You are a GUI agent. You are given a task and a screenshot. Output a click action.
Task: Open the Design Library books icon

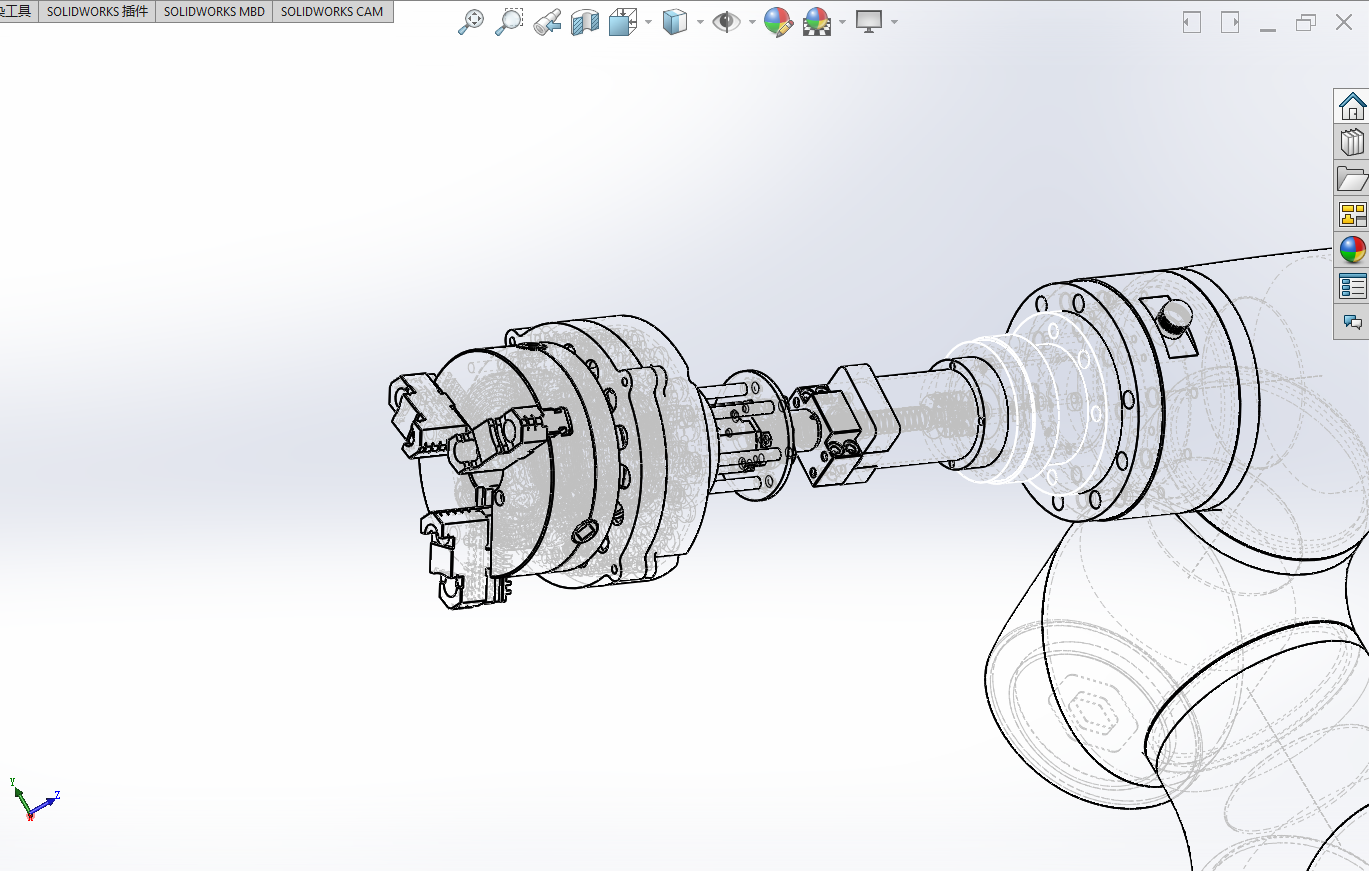[x=1352, y=142]
